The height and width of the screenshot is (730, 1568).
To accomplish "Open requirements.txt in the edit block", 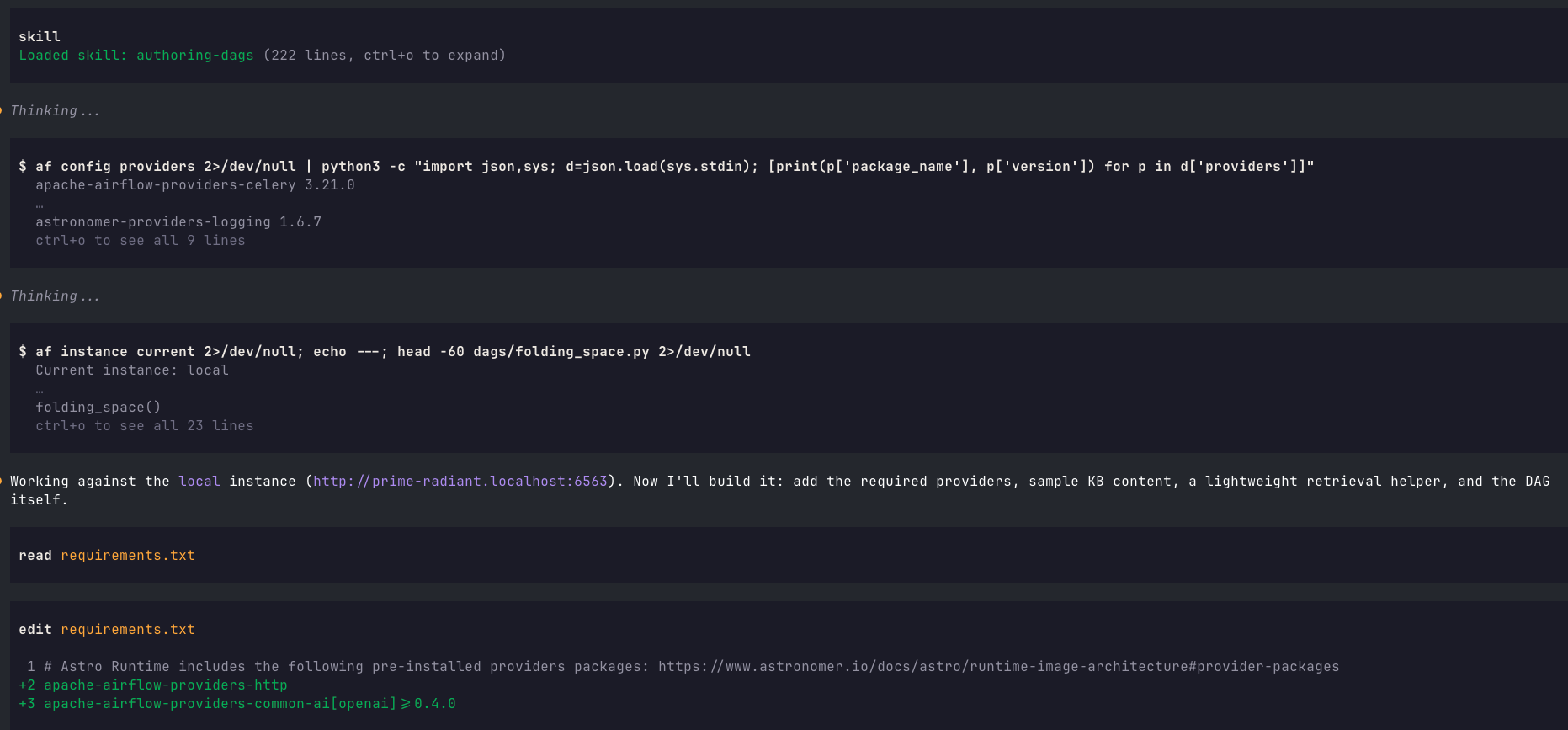I will 128,630.
